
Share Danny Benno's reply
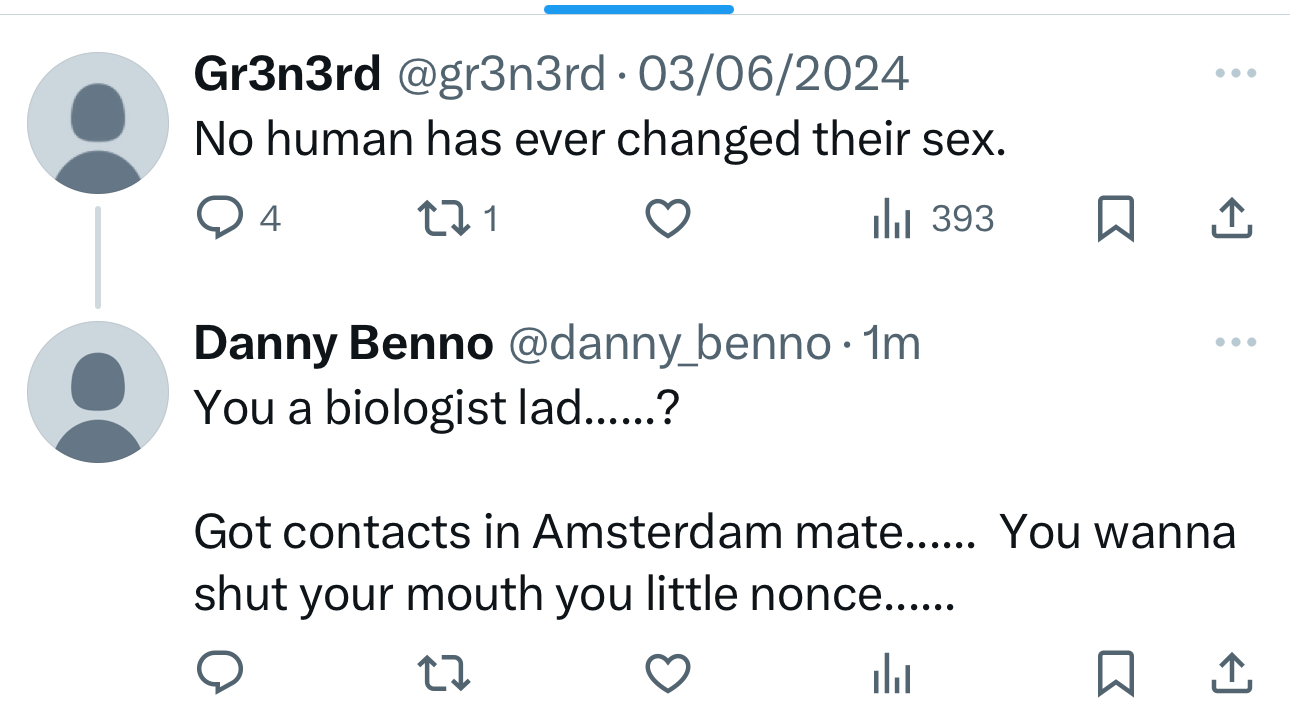click(1231, 673)
